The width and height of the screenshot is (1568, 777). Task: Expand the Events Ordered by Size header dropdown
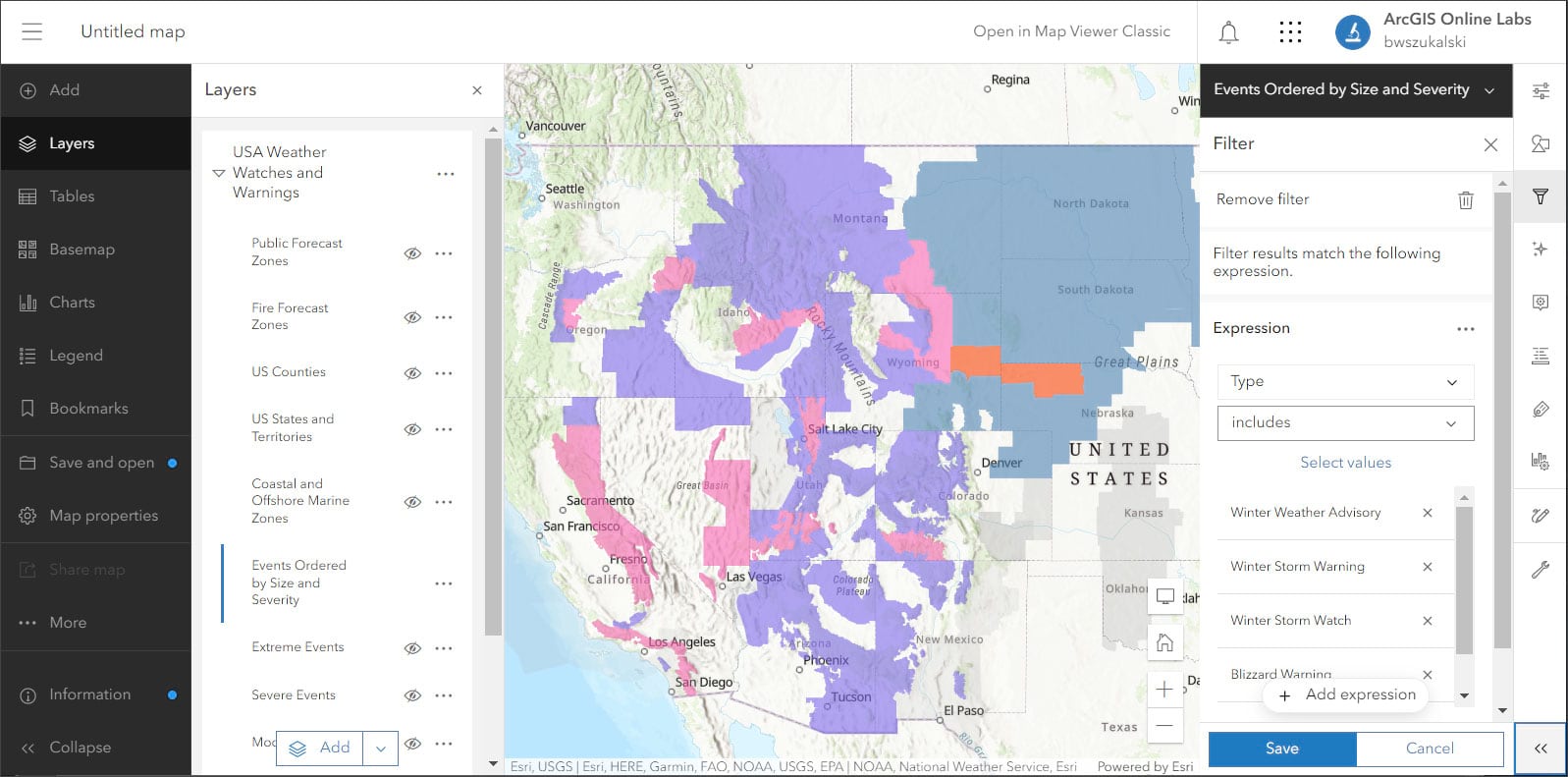click(x=1489, y=90)
